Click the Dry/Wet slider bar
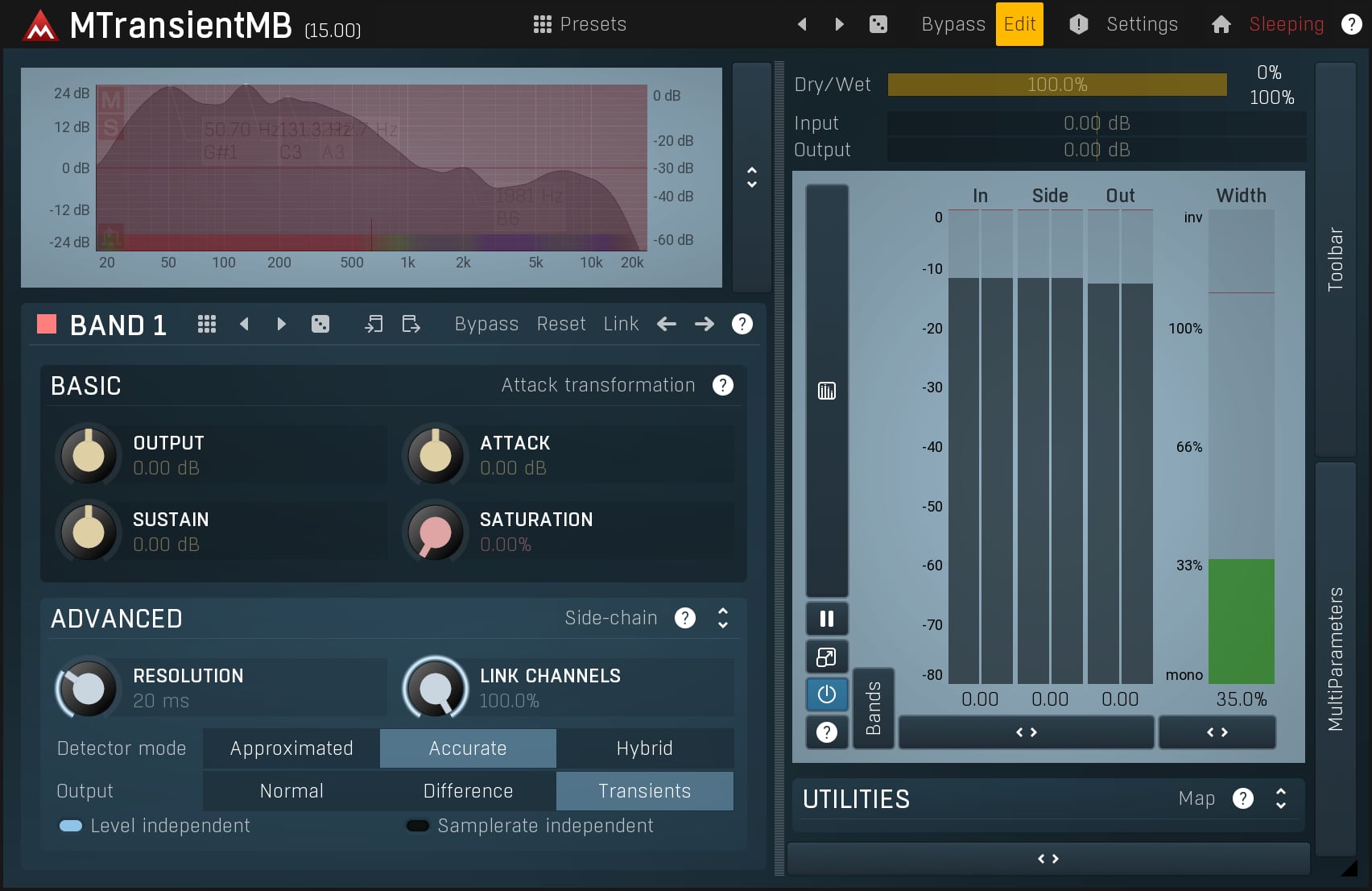The image size is (1372, 891). 1055,84
